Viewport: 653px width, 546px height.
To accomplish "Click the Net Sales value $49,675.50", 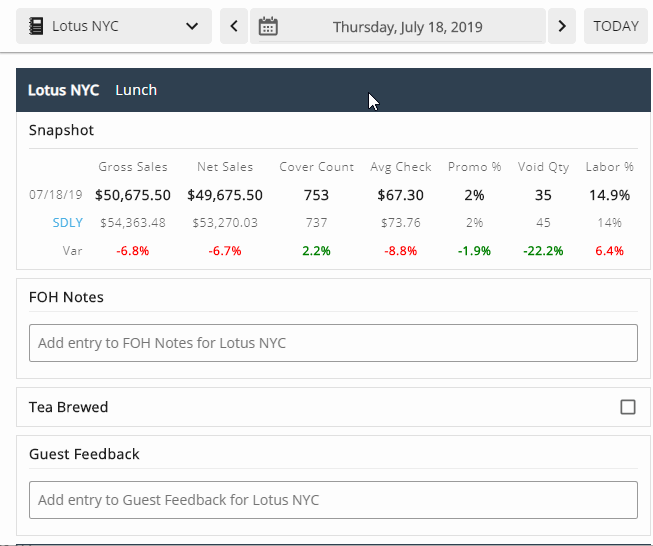I will [x=225, y=195].
